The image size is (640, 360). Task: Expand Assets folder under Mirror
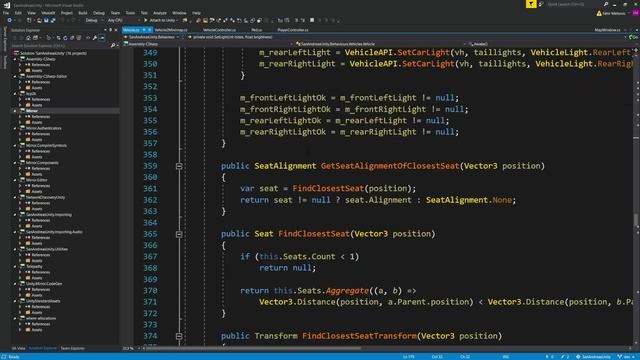tap(20, 122)
